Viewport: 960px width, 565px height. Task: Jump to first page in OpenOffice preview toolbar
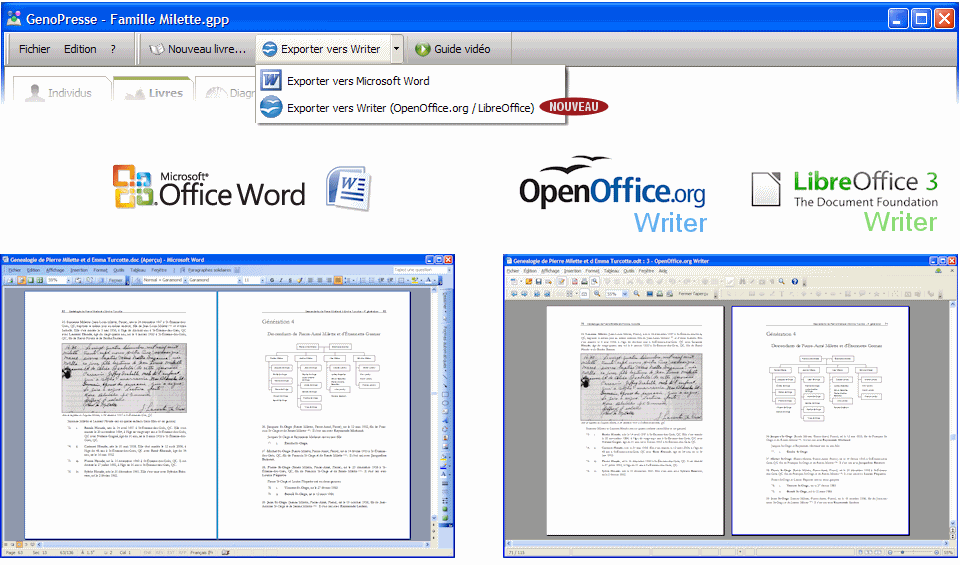(x=537, y=293)
